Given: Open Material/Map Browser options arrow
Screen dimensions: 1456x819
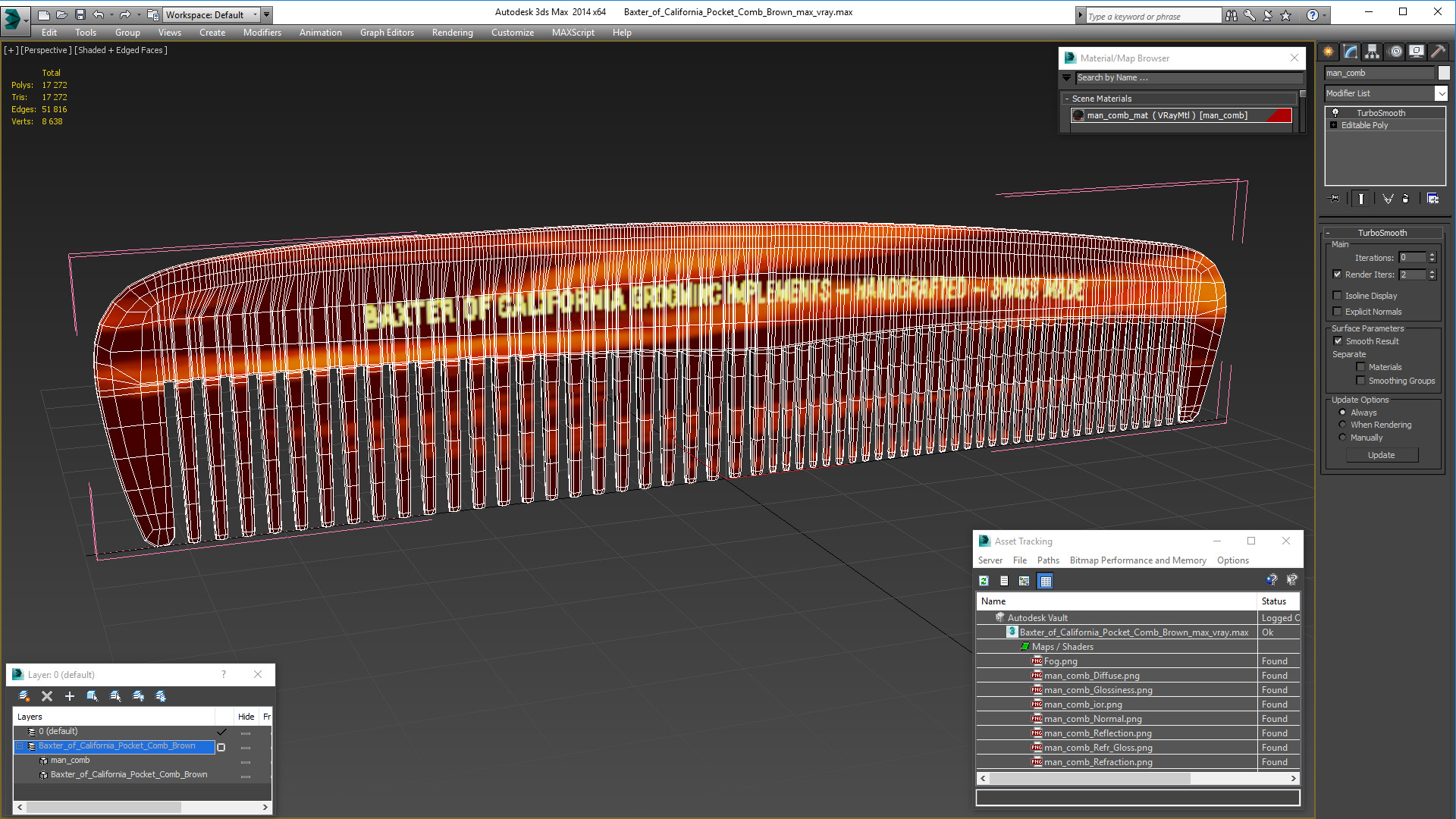Looking at the screenshot, I should pos(1067,77).
